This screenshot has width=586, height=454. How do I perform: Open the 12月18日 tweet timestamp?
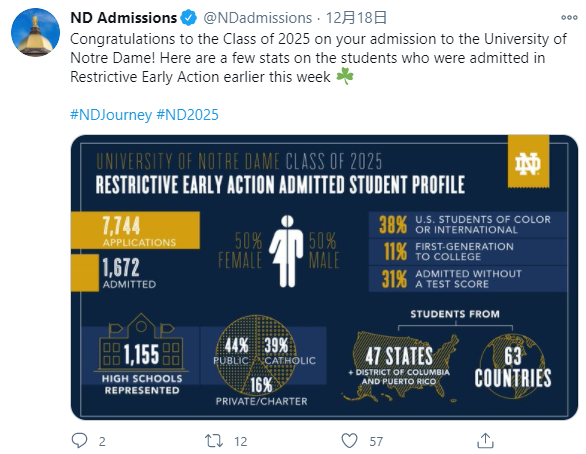coord(356,18)
